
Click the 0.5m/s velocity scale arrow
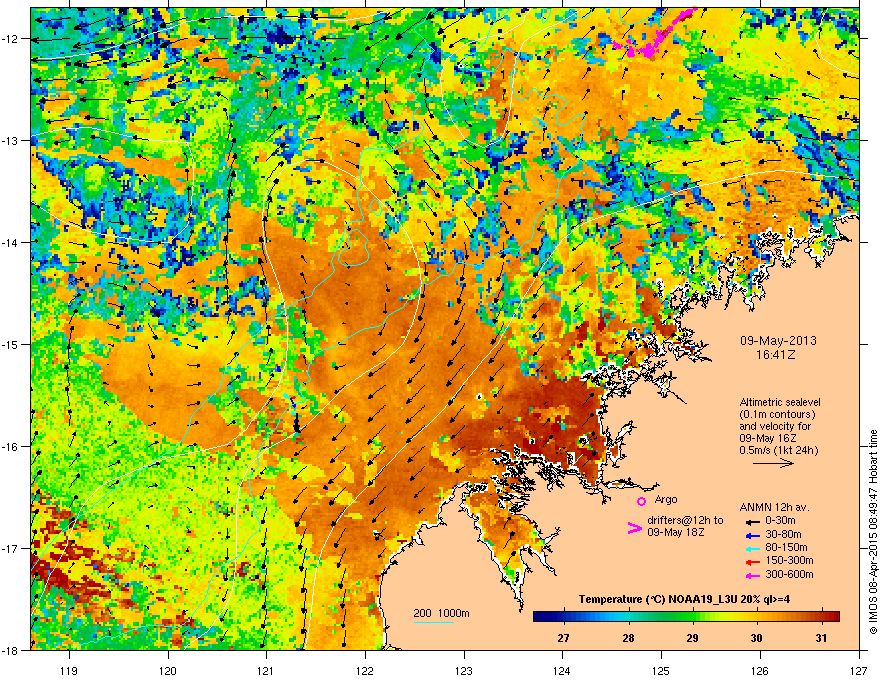pyautogui.click(x=773, y=463)
